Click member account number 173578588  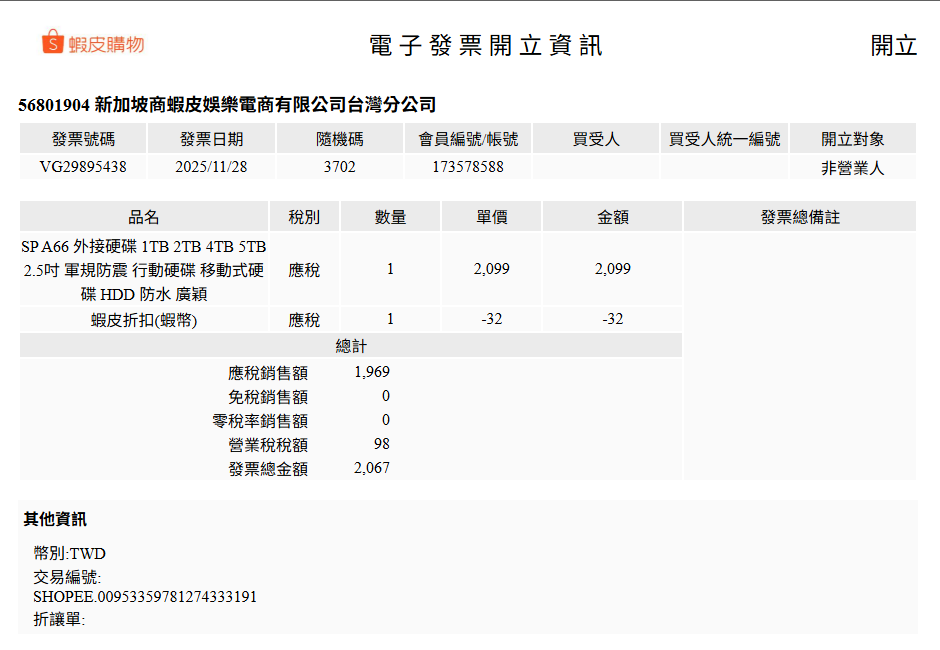pyautogui.click(x=468, y=167)
